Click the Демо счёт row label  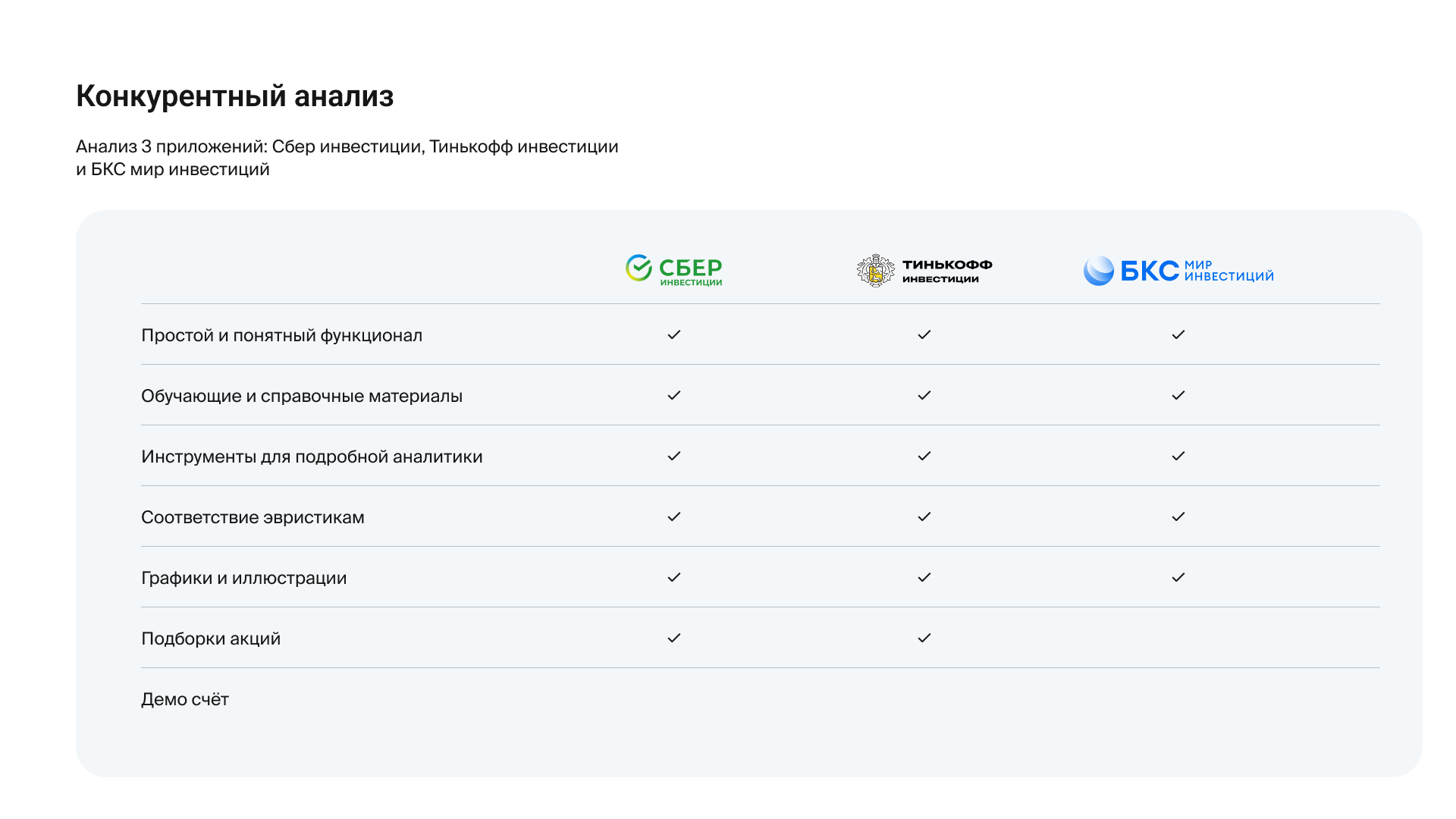pos(185,699)
